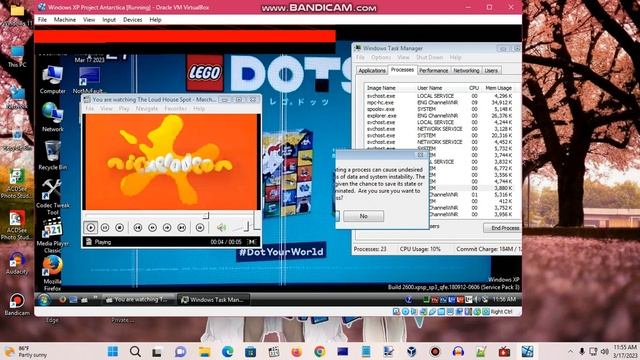Click the 'You are watching T...' taskbar button

pos(137,300)
